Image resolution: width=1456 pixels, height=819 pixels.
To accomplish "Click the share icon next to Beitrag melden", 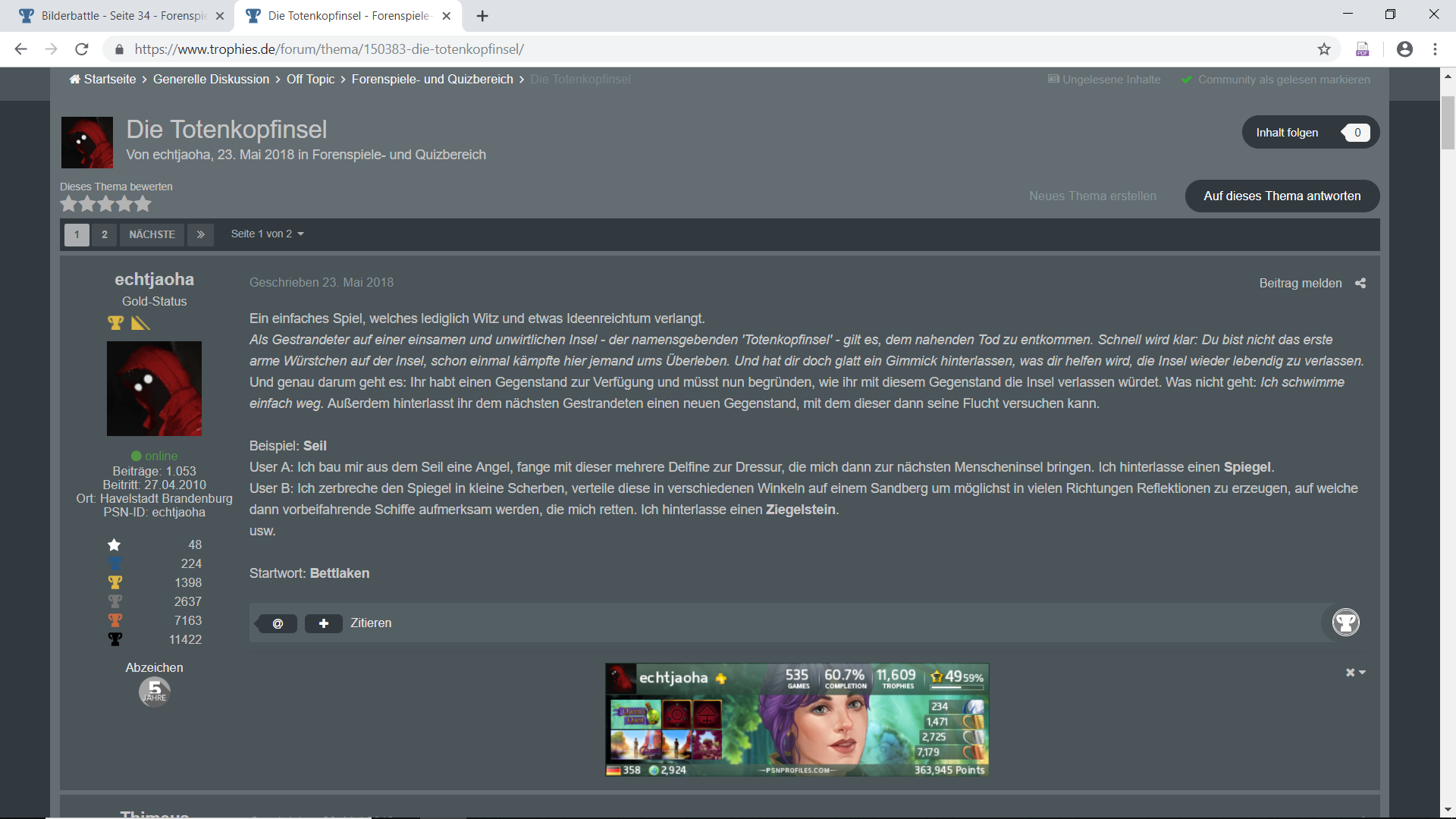I will coord(1360,283).
